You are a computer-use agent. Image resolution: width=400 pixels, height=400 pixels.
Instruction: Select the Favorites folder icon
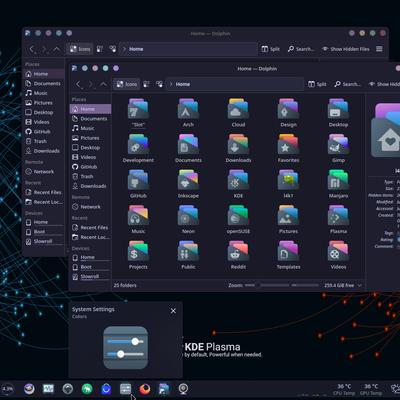tap(288, 144)
